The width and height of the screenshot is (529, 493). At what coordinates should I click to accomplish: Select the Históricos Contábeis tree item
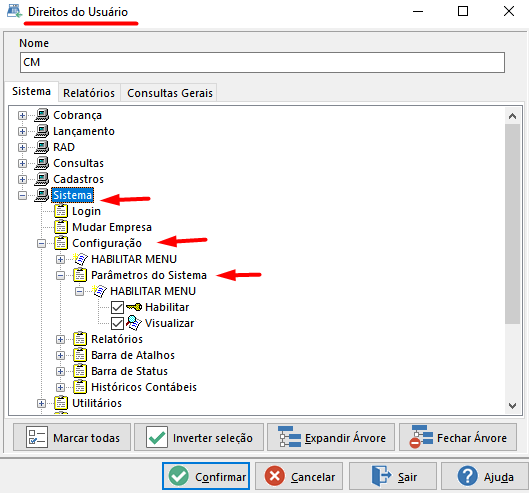pos(144,387)
